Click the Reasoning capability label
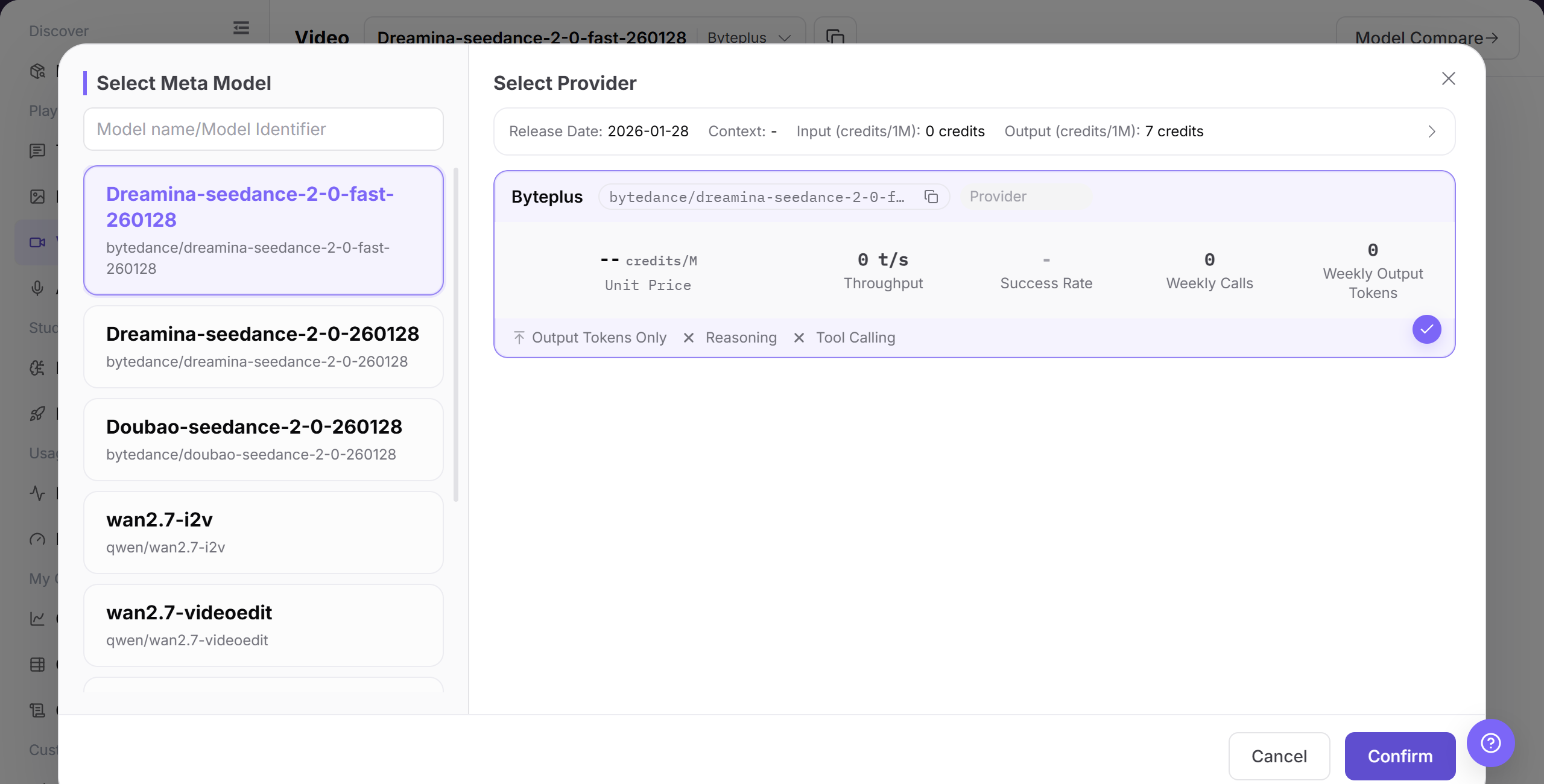The image size is (1544, 784). 741,337
